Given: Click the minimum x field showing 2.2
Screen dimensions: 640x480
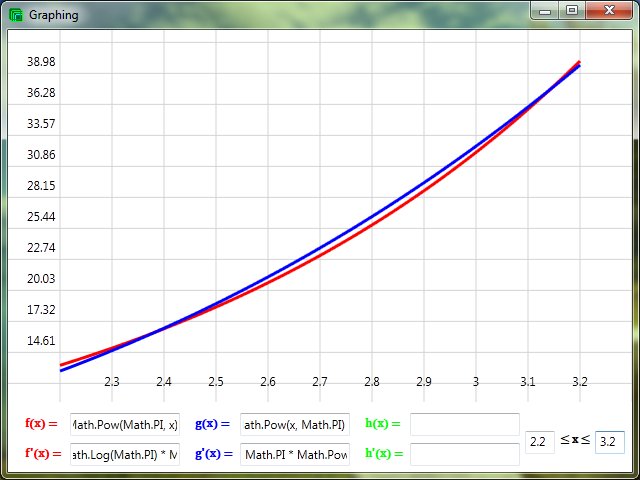Looking at the screenshot, I should [539, 441].
